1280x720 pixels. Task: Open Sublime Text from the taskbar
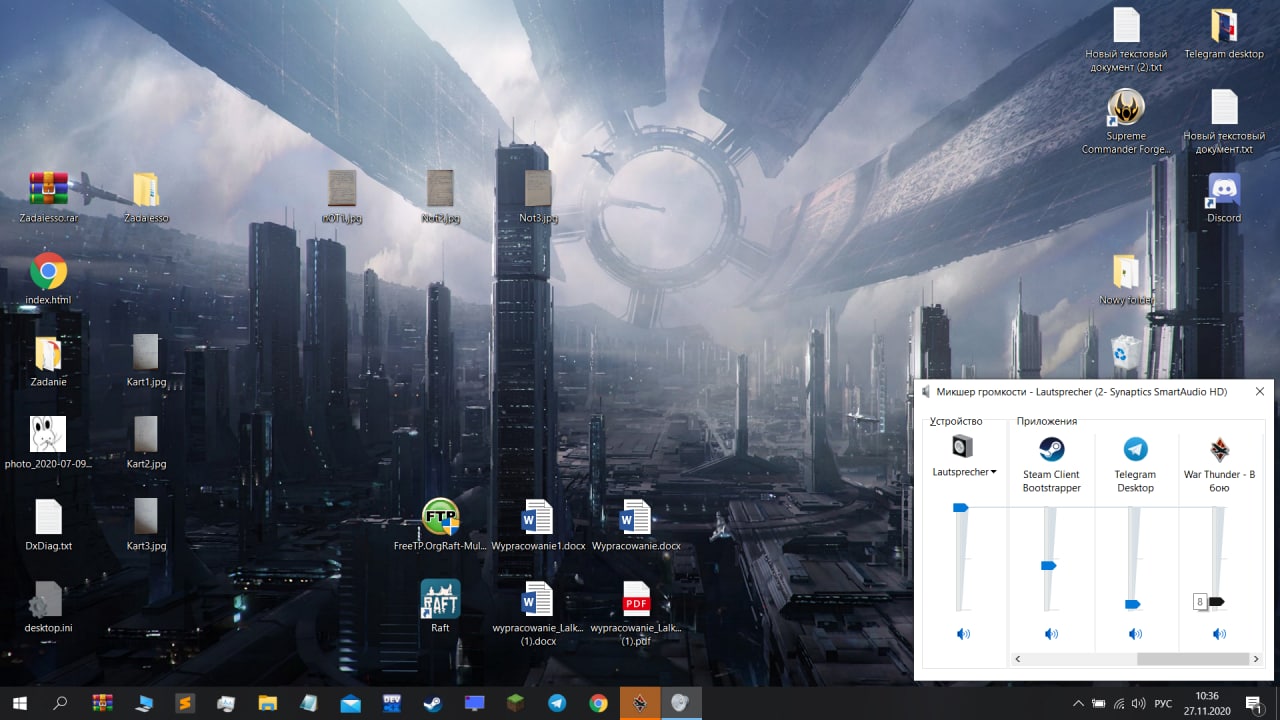coord(184,703)
